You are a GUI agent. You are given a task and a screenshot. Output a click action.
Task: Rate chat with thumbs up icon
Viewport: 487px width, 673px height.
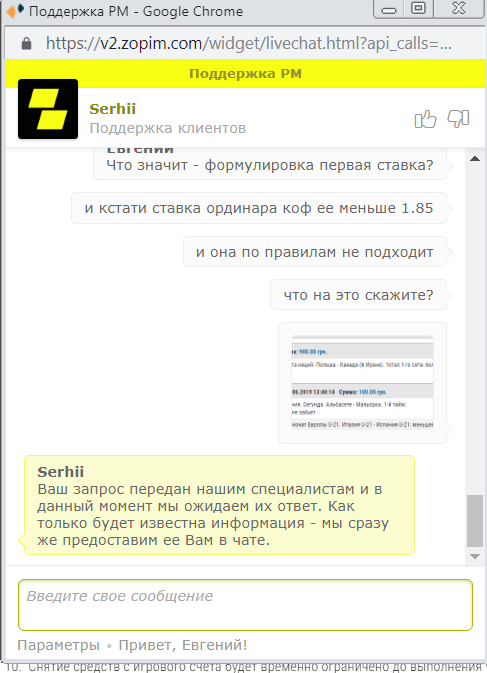[425, 119]
